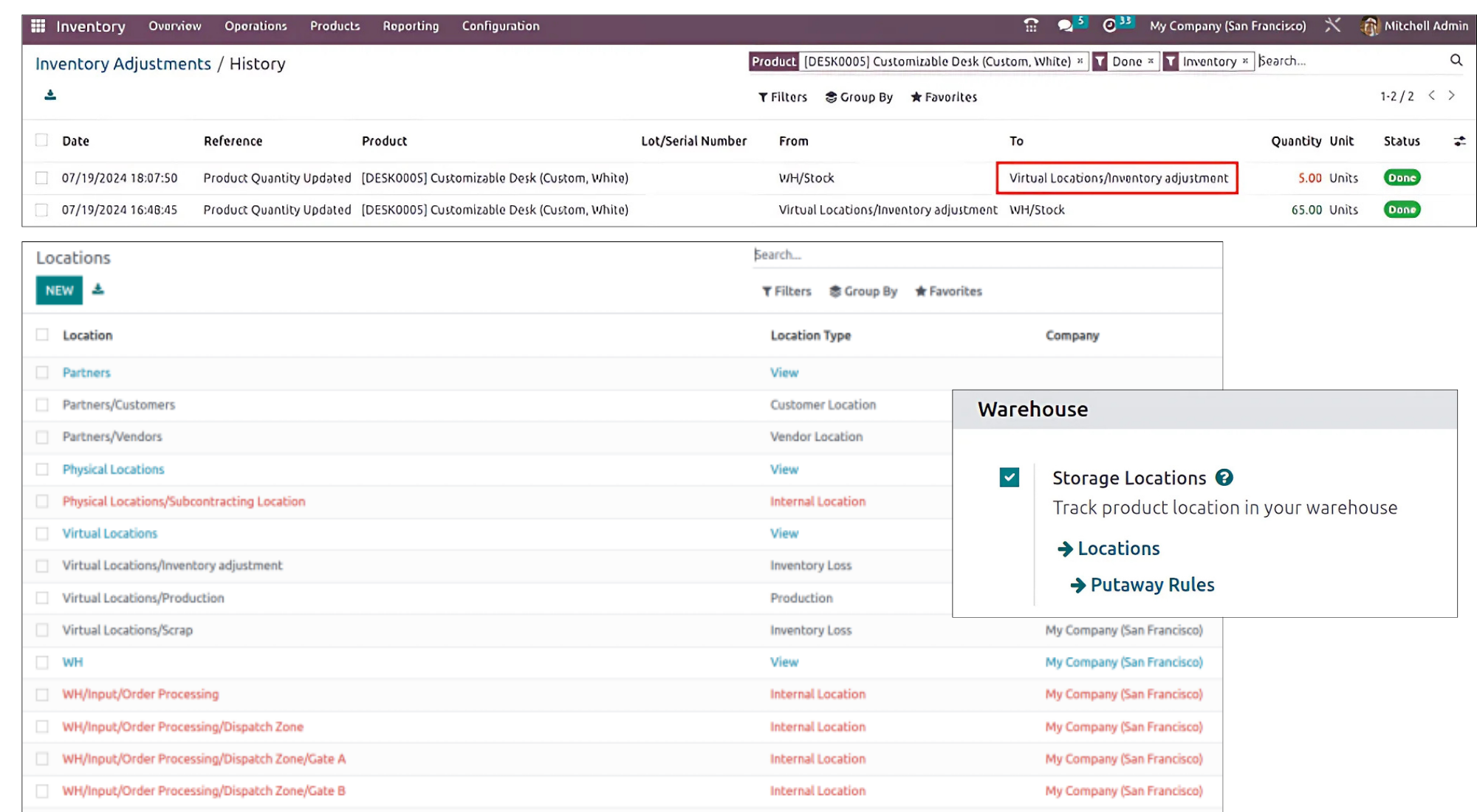Open the Group By dropdown in Locations
Screen dimensions: 1477x812
point(863,292)
